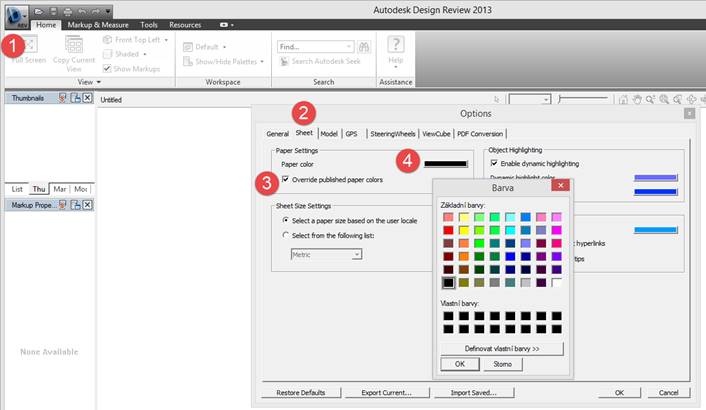Click inside the Find search field
The width and height of the screenshot is (706, 410).
click(x=311, y=46)
